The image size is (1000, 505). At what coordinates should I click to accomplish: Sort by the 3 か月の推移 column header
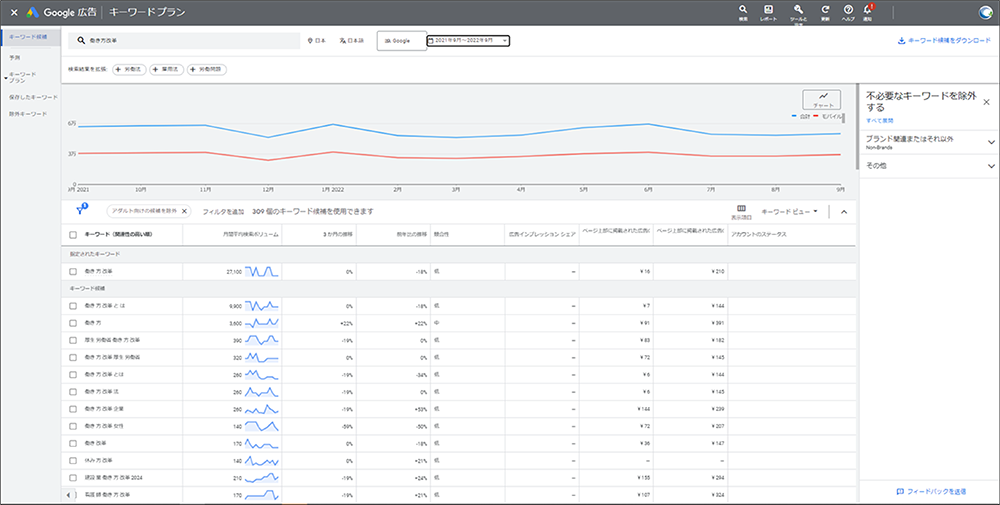tap(338, 235)
